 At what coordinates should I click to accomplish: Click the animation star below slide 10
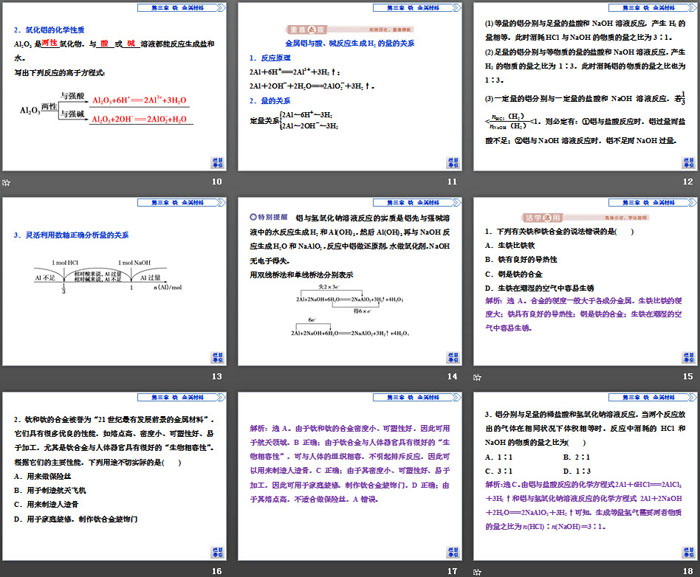[x=6, y=182]
